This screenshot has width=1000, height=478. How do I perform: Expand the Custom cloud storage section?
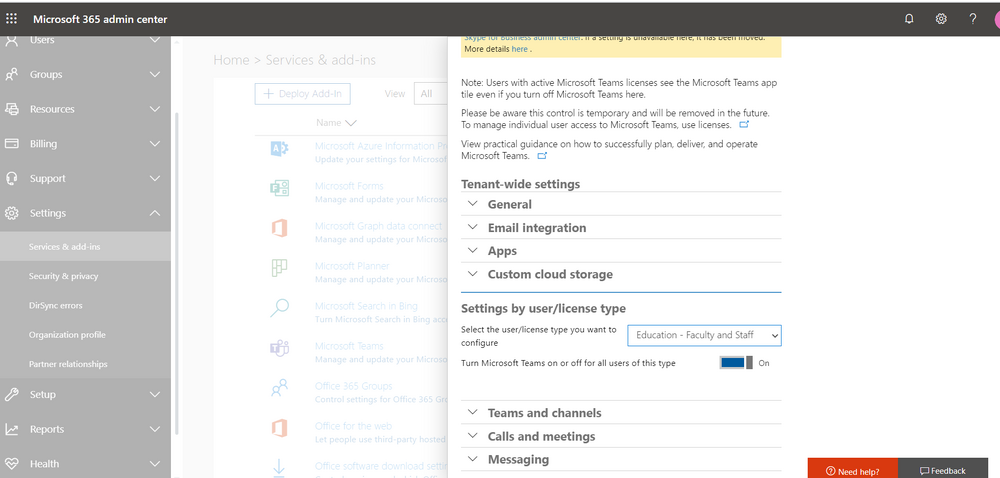point(621,274)
